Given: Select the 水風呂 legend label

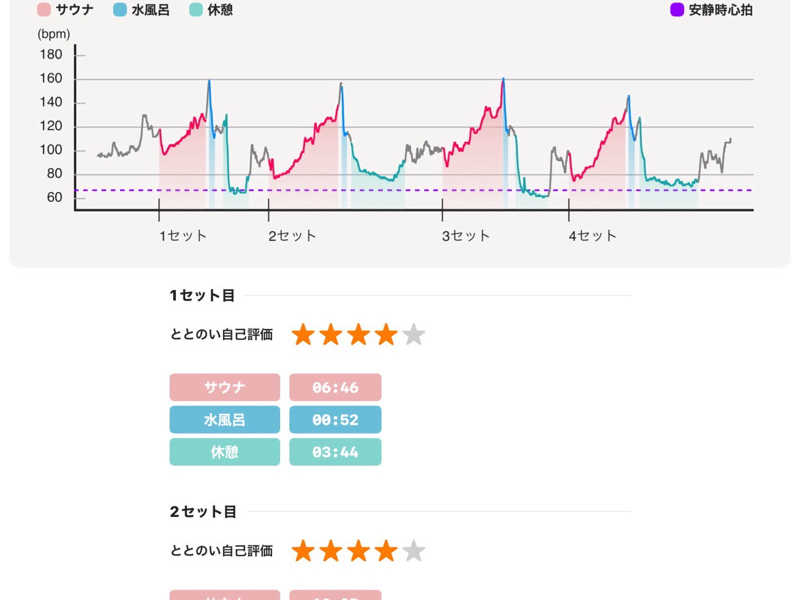Looking at the screenshot, I should 151,10.
